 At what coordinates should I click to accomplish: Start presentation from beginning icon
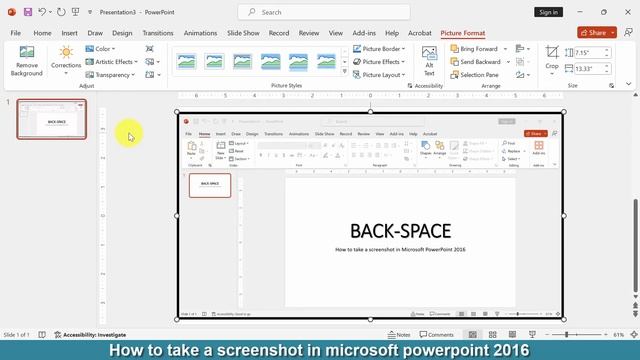tap(76, 12)
